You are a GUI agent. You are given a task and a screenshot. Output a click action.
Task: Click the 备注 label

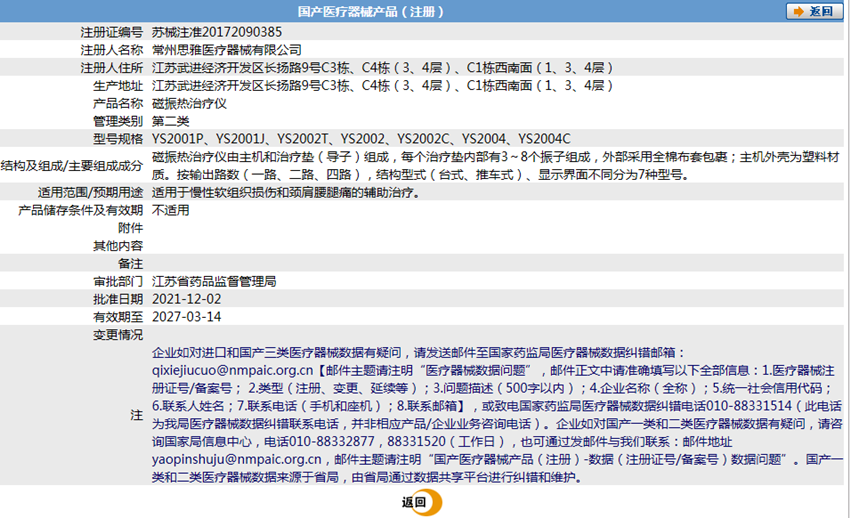tap(131, 264)
